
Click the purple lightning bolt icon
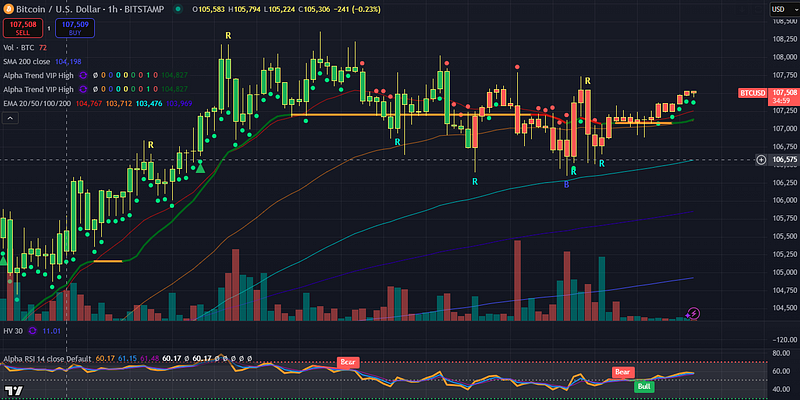click(693, 313)
